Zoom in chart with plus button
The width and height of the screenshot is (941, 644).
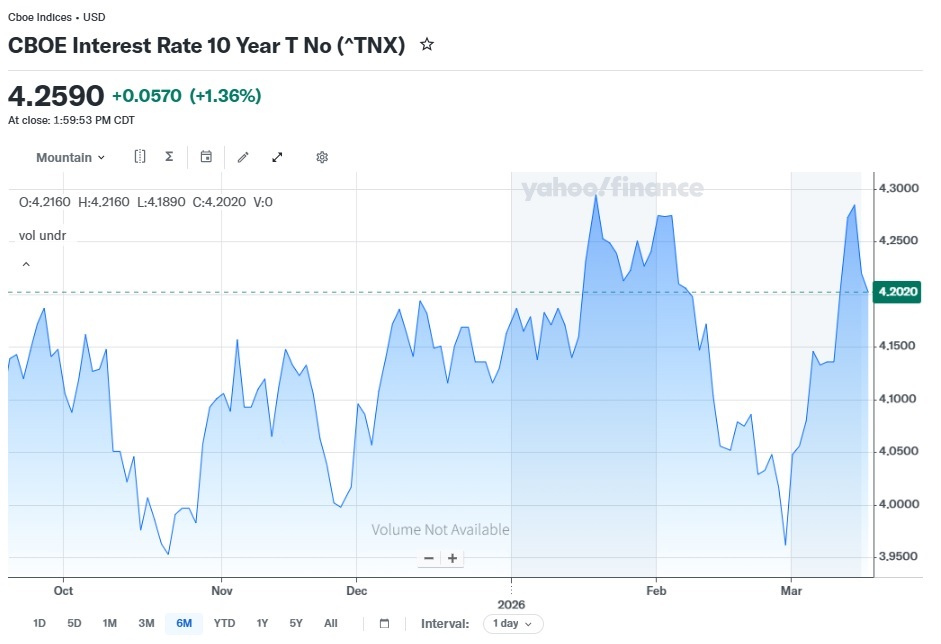452,558
